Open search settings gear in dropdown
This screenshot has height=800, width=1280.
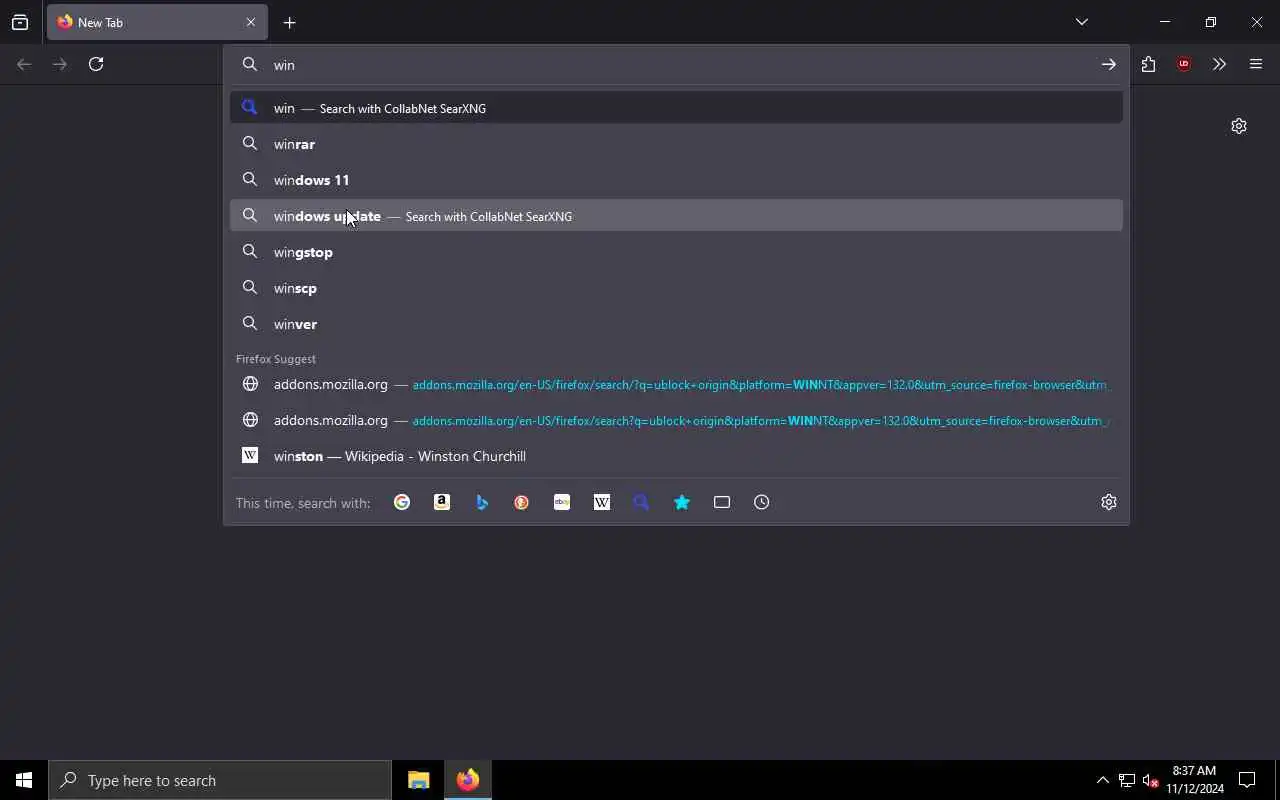coord(1109,502)
